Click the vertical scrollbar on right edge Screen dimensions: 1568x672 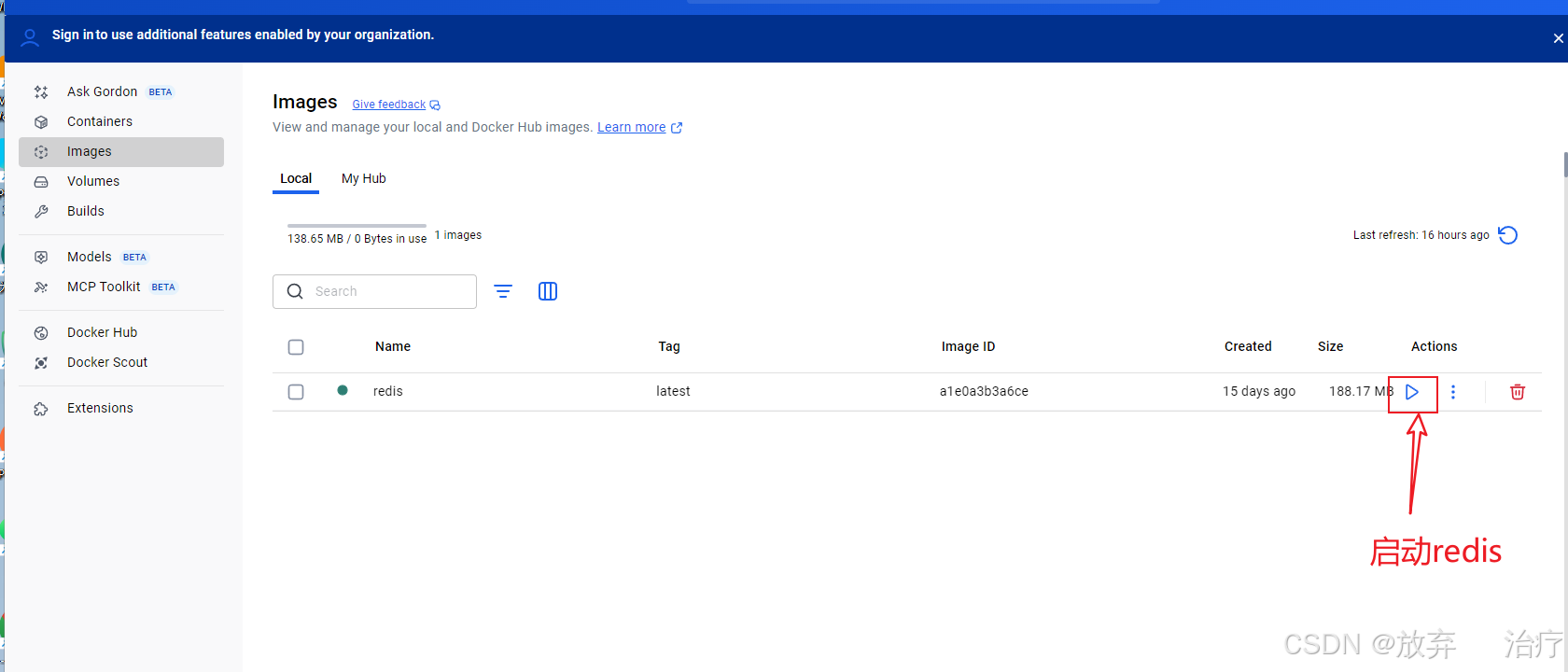click(x=1565, y=164)
